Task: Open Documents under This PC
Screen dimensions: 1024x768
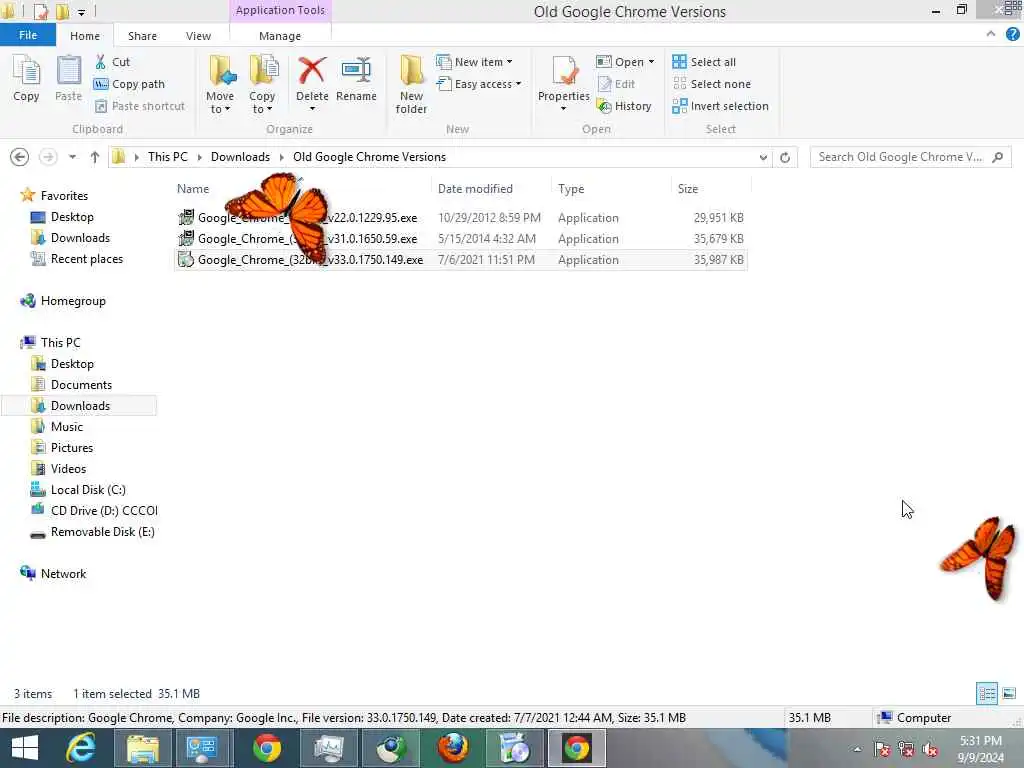Action: click(x=72, y=385)
